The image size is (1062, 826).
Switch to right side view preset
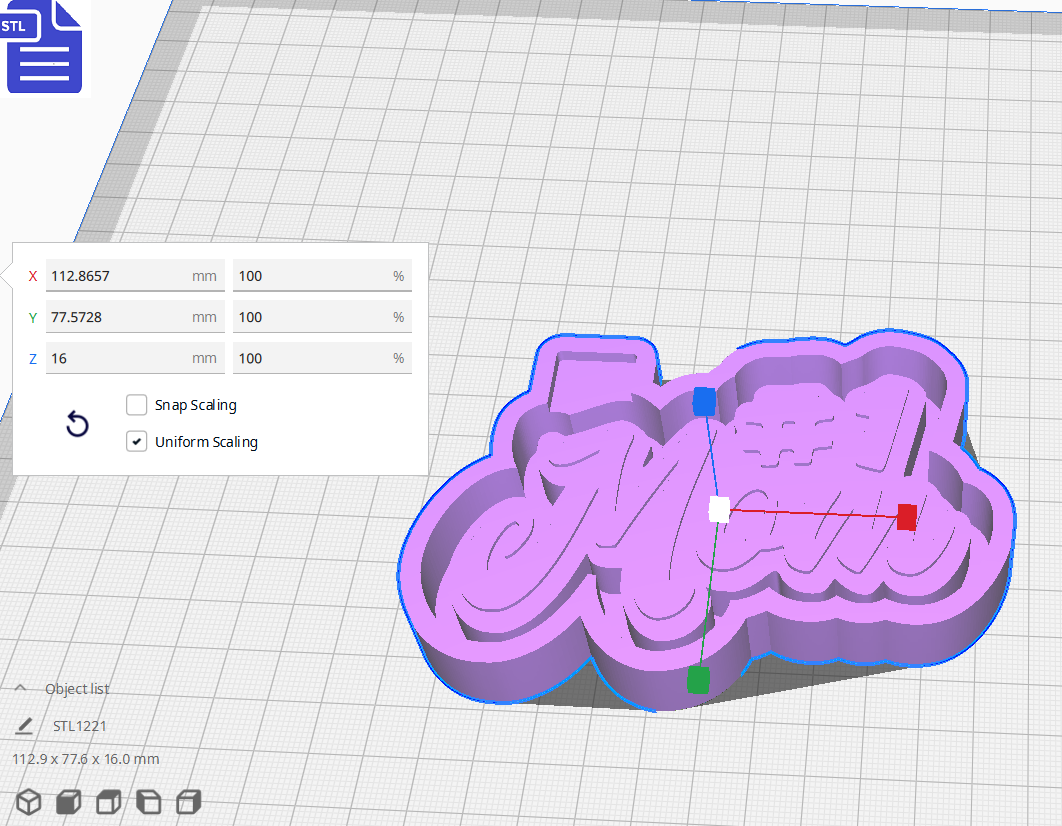click(187, 801)
